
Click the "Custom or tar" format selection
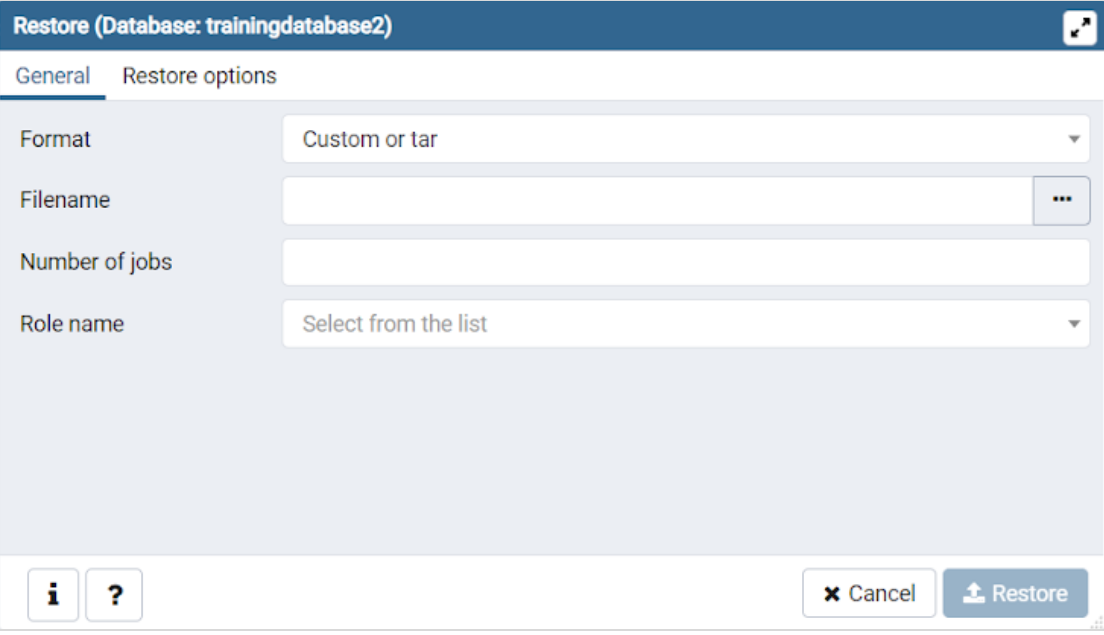pos(370,139)
